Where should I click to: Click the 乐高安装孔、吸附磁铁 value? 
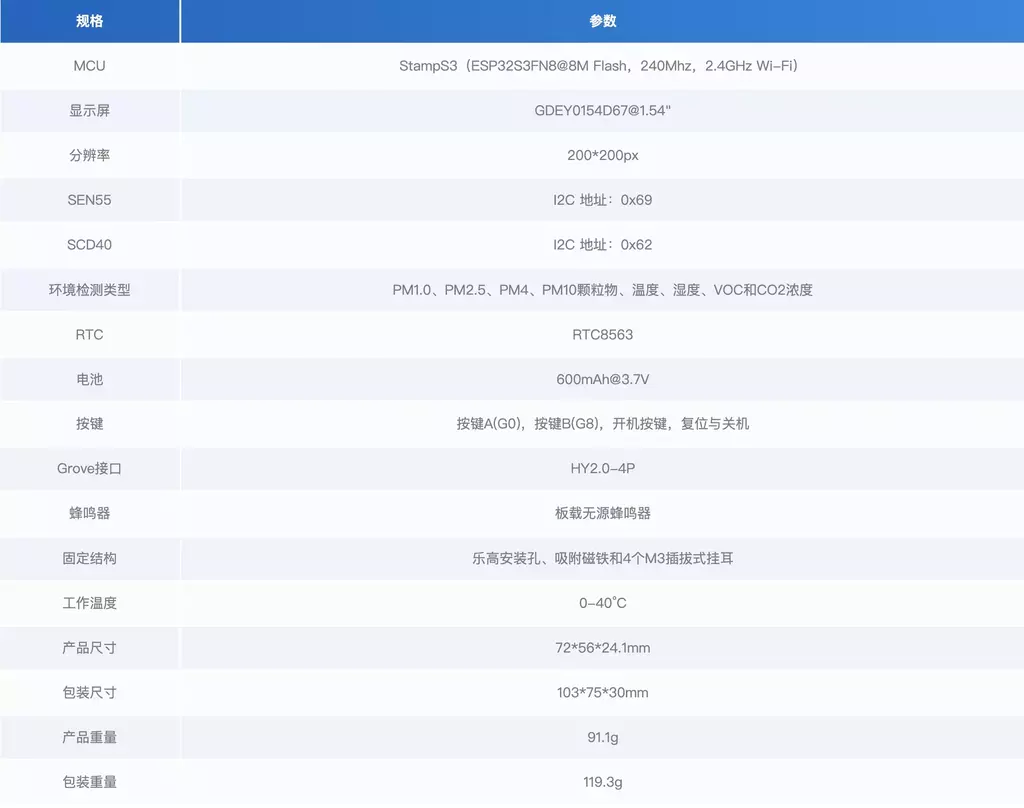[602, 558]
